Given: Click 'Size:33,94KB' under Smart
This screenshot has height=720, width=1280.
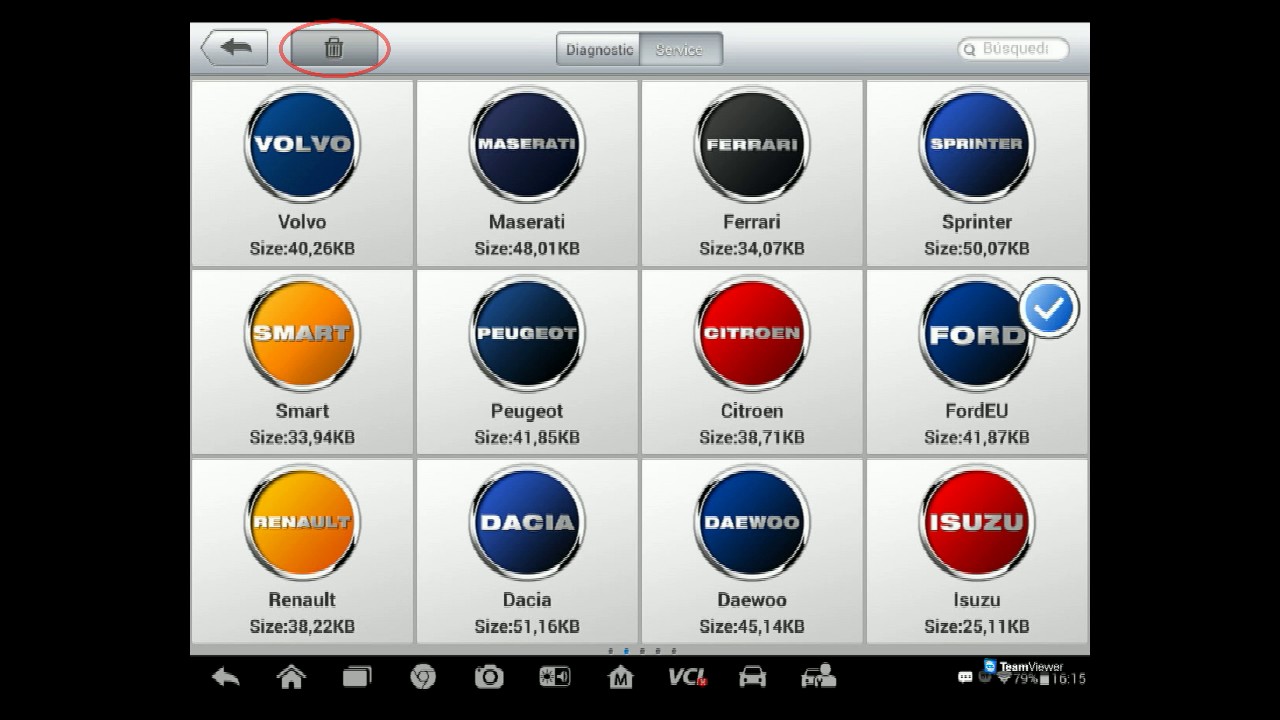Looking at the screenshot, I should [302, 437].
